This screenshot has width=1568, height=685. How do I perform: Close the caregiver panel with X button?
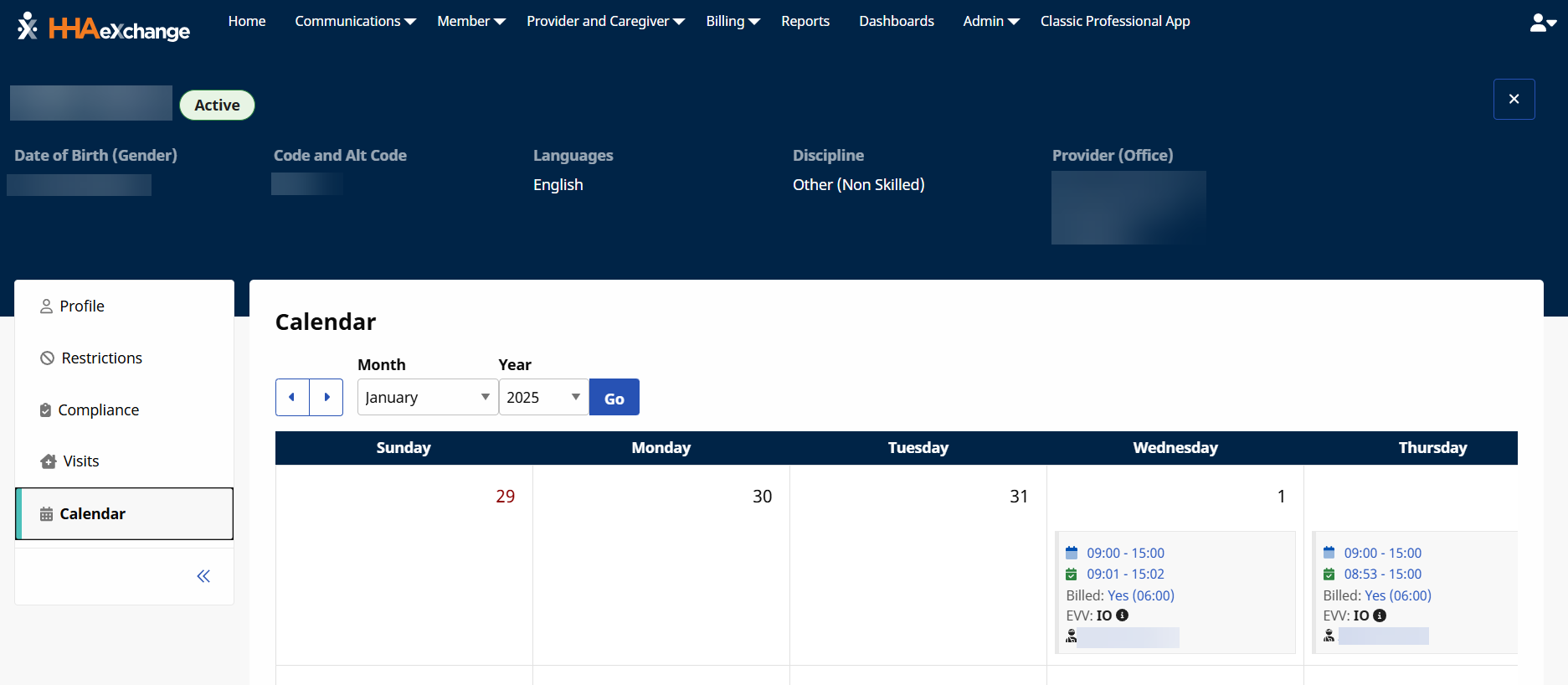click(1514, 99)
